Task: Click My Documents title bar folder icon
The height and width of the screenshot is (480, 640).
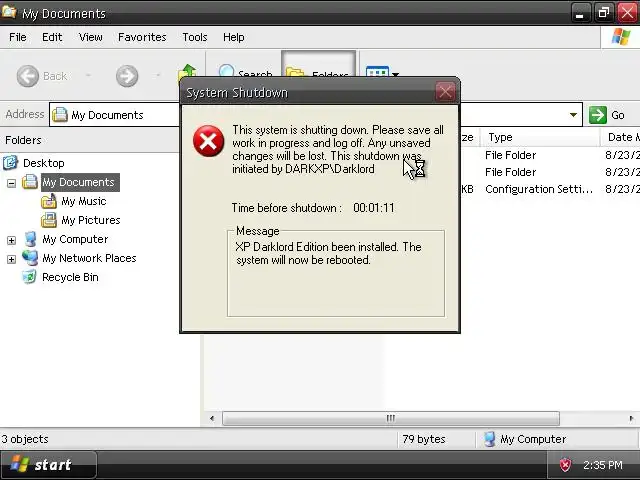Action: tap(9, 11)
